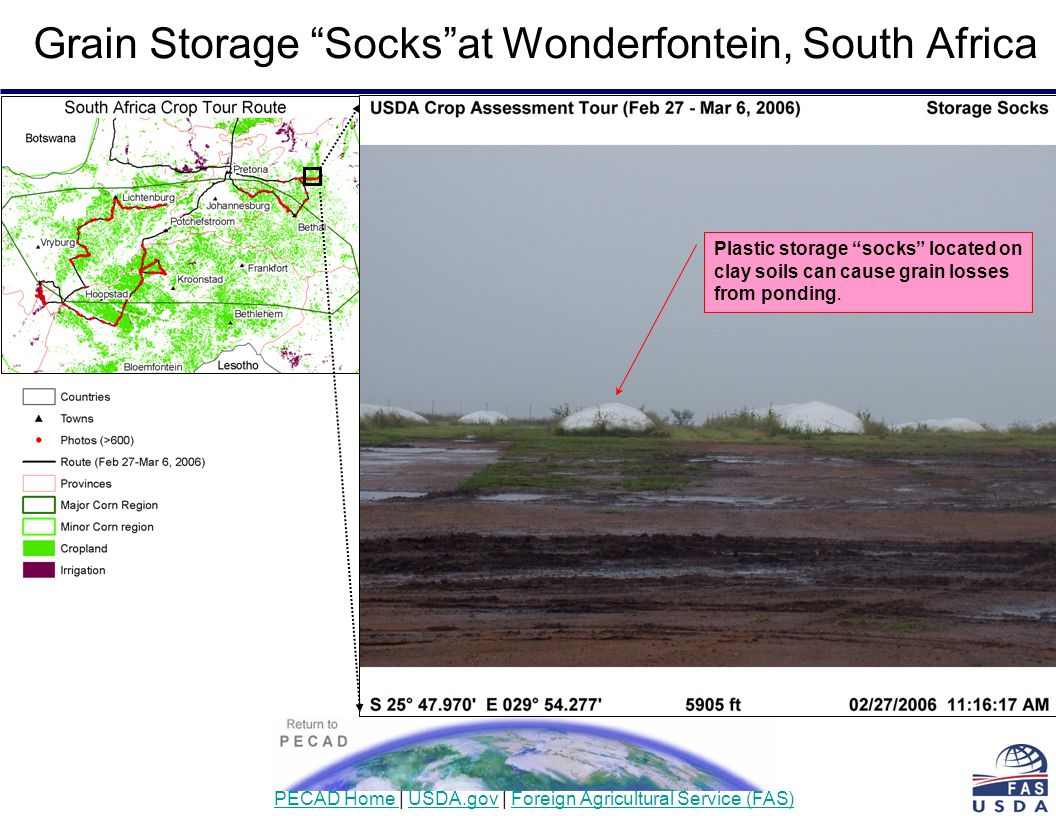Click the Kroonstad label on the map
This screenshot has height=816, width=1056.
(199, 279)
